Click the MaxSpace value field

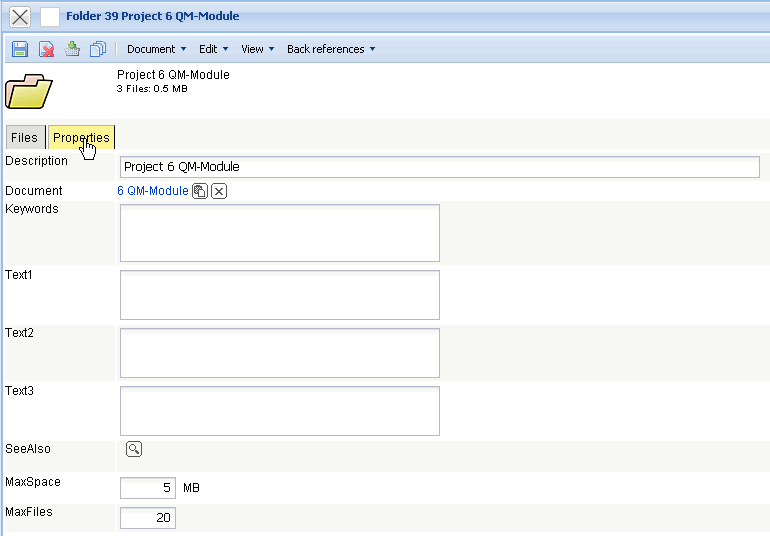click(148, 488)
